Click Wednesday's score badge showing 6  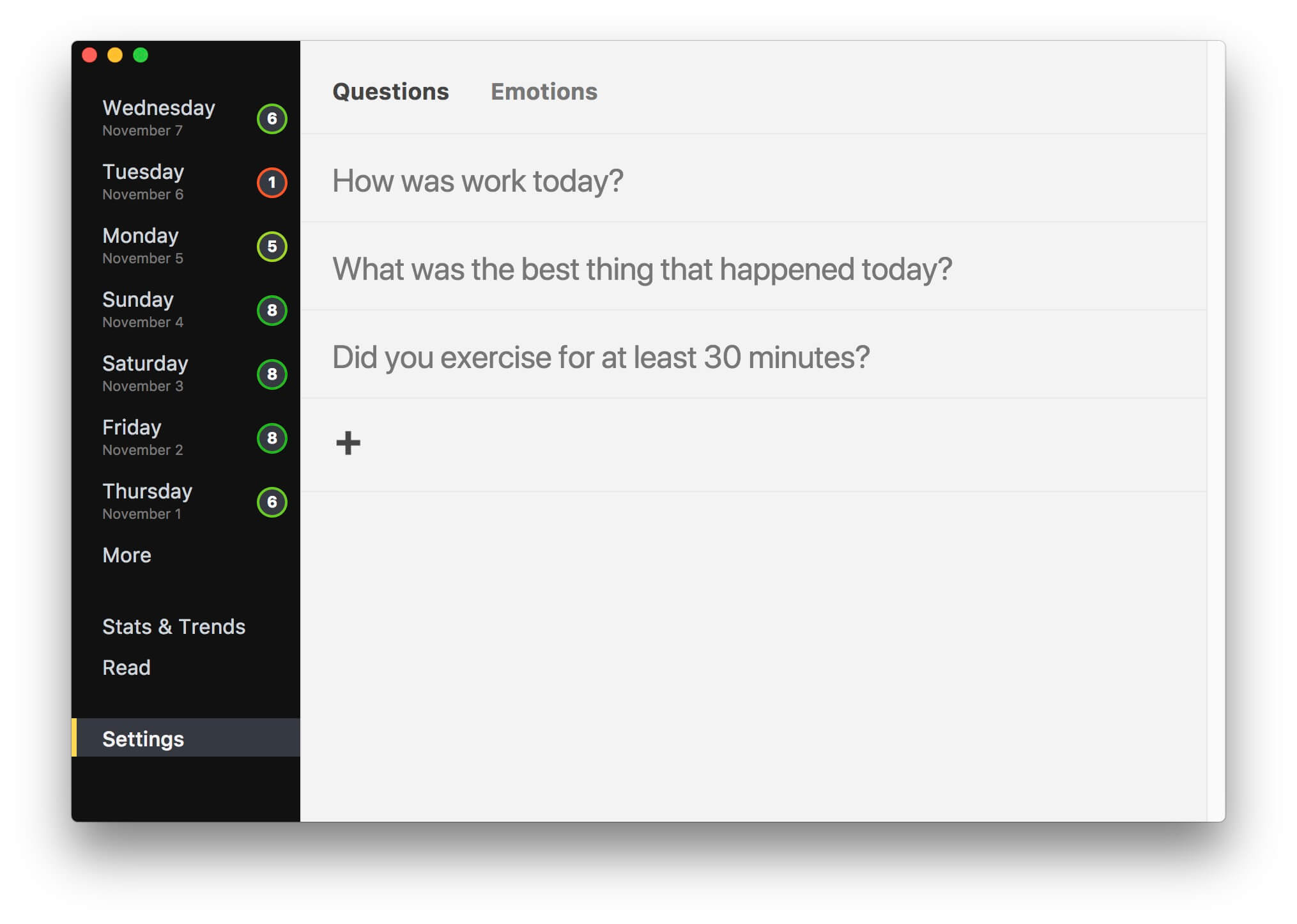[272, 119]
